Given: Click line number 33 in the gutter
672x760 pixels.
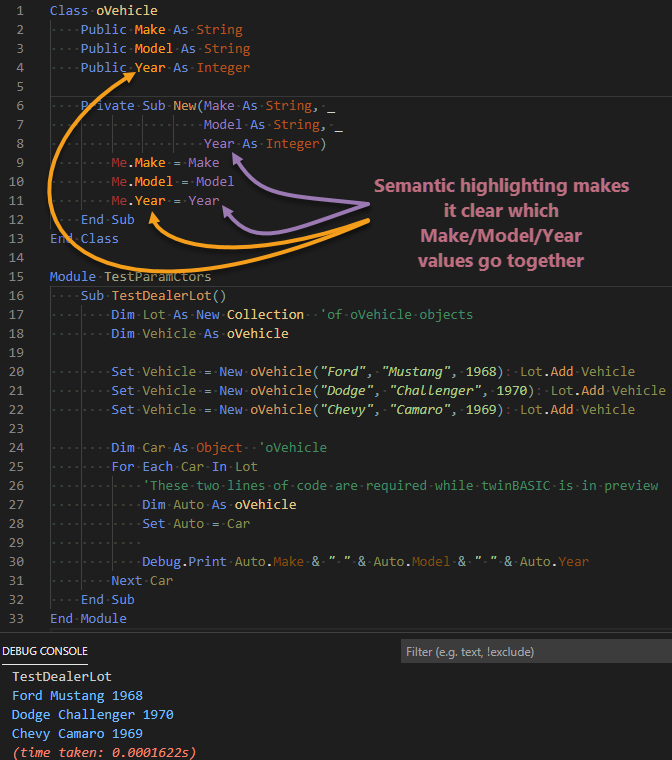Looking at the screenshot, I should pos(16,619).
